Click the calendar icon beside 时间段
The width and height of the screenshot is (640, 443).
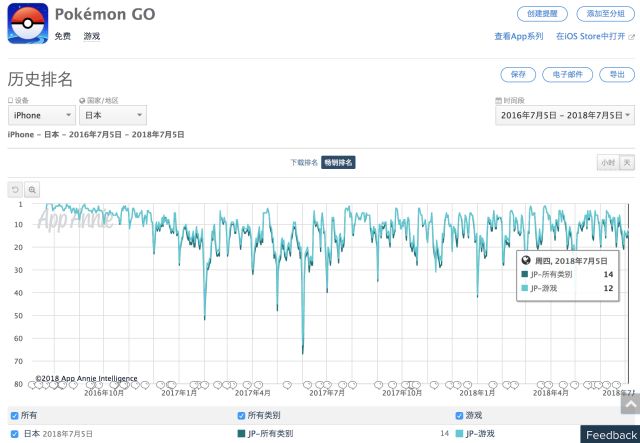coord(497,101)
